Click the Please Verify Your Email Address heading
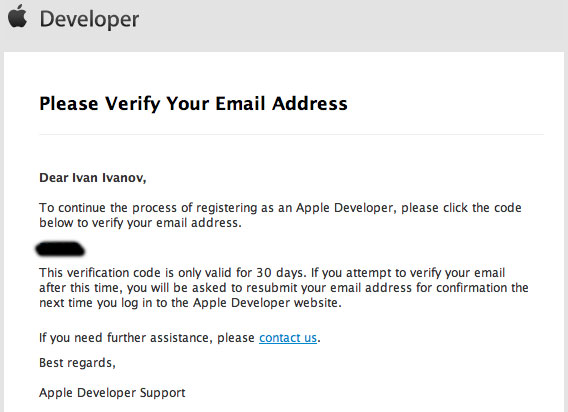This screenshot has width=568, height=412. click(x=193, y=104)
